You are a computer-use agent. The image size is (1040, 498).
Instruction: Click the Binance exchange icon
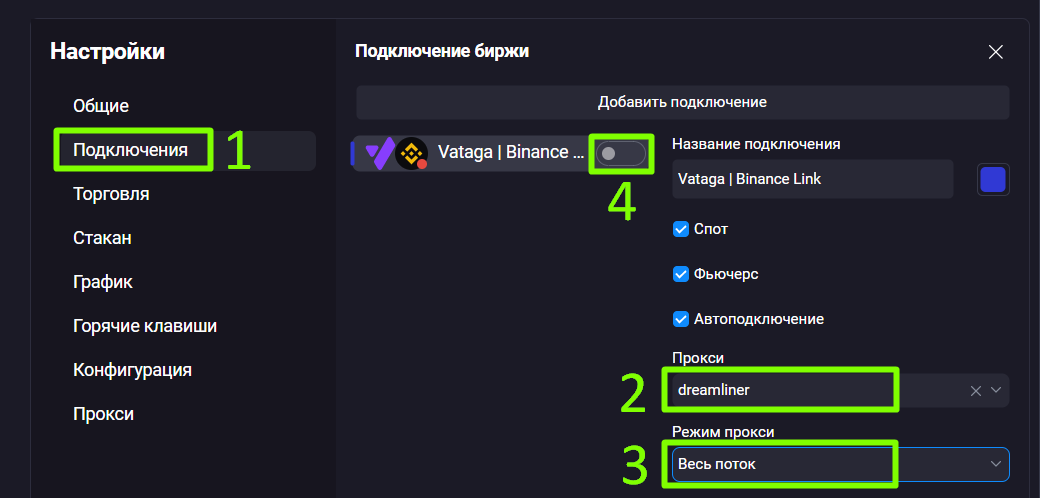coord(411,153)
